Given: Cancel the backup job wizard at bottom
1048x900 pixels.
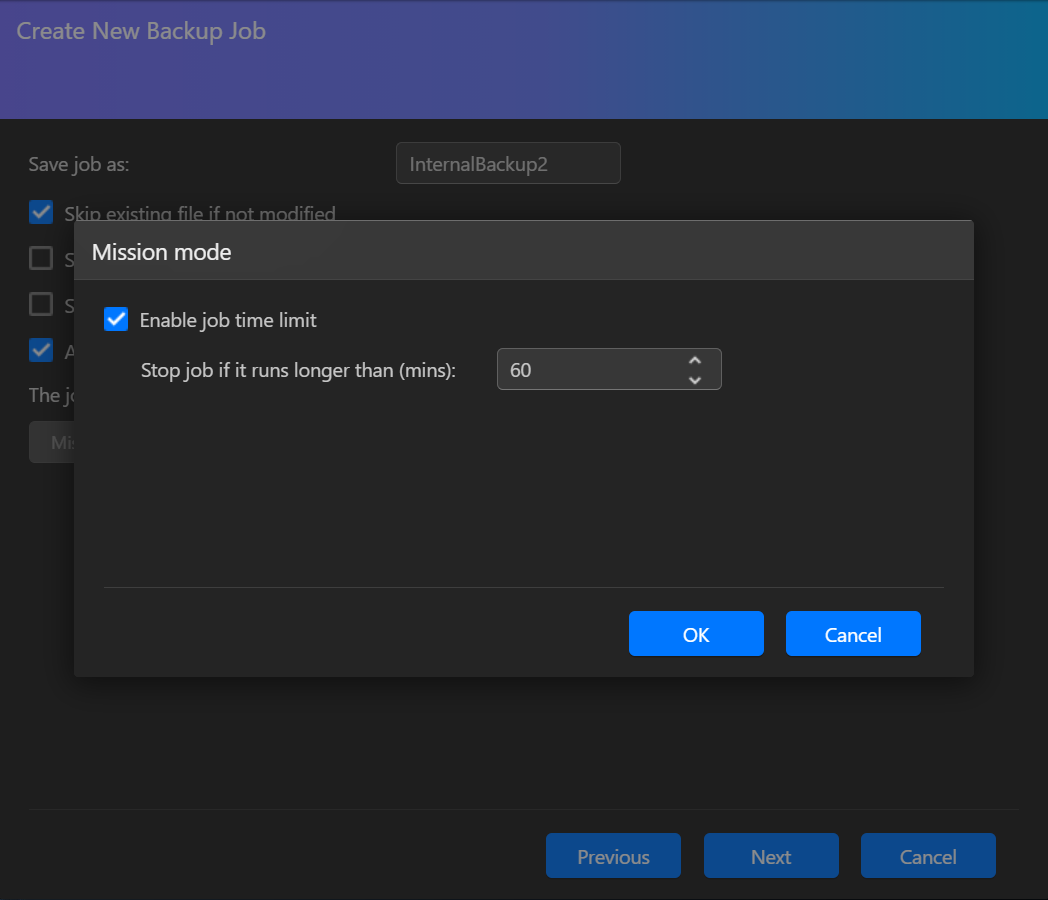Looking at the screenshot, I should click(928, 856).
